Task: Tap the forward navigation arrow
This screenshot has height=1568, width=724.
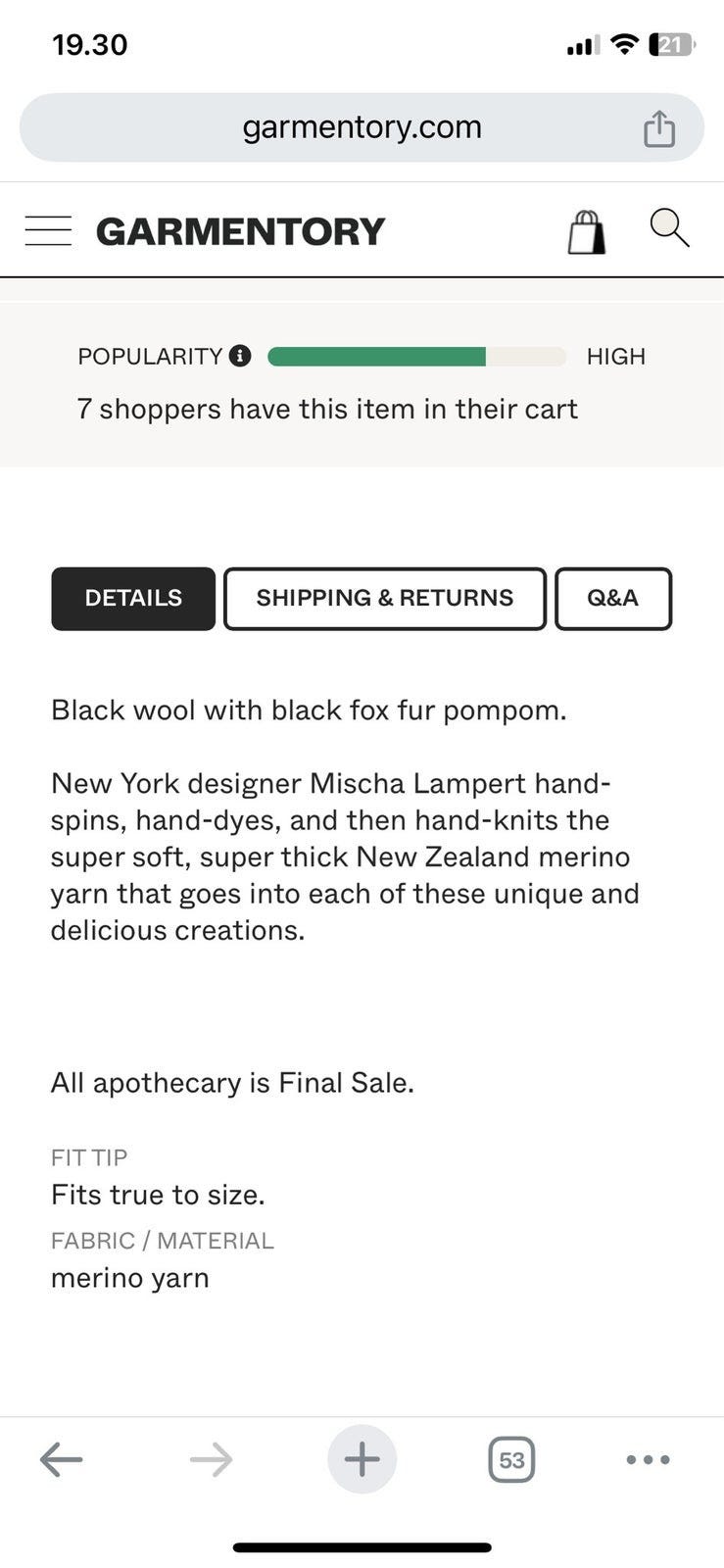Action: [x=211, y=1459]
